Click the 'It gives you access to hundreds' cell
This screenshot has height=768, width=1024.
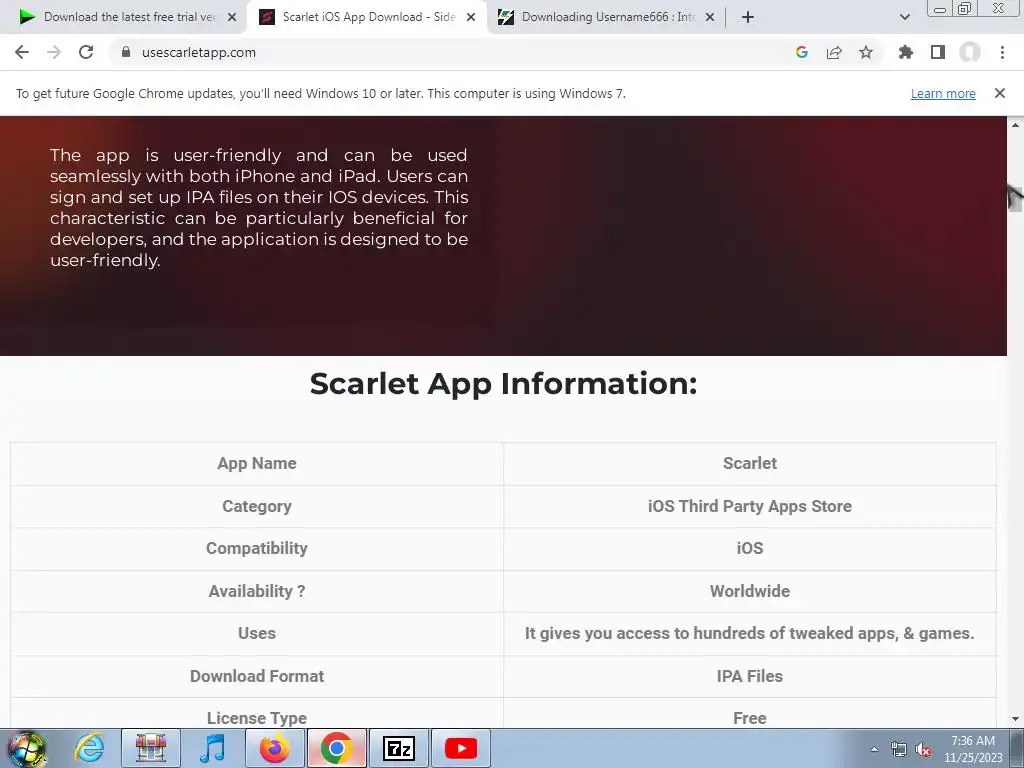pyautogui.click(x=750, y=633)
